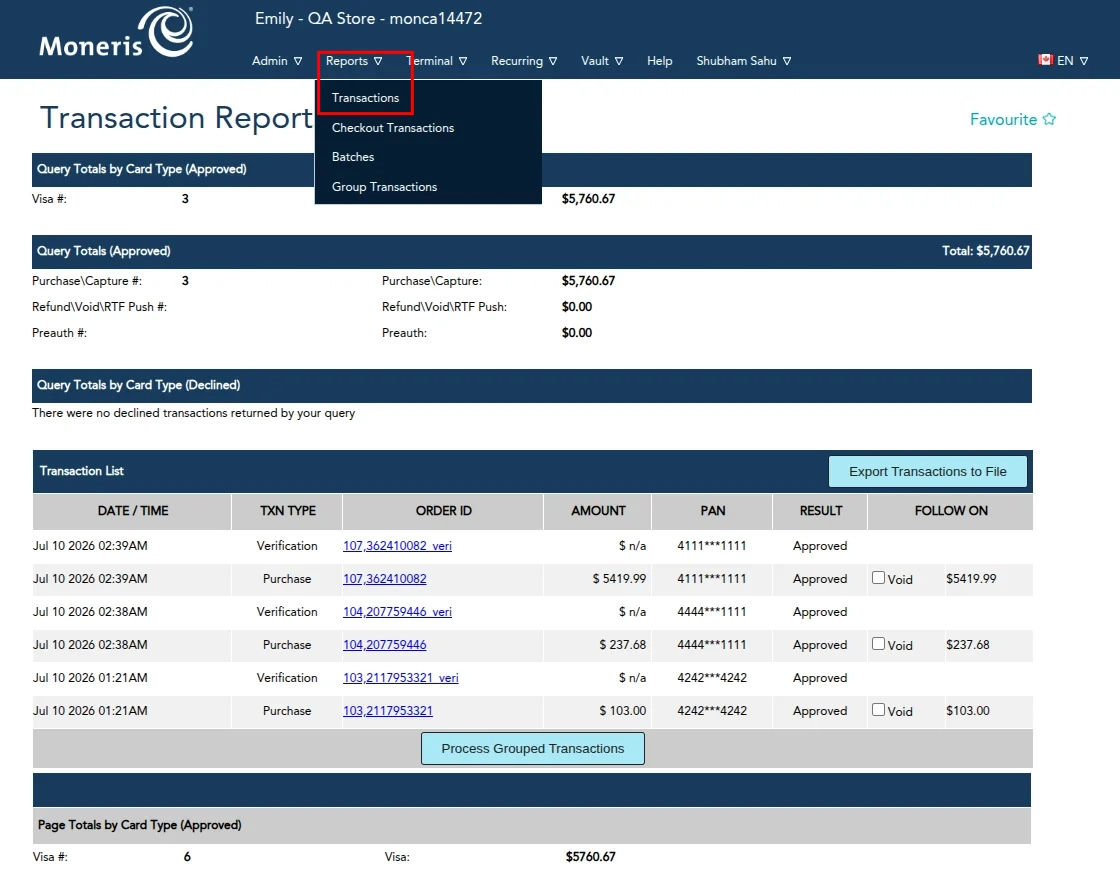Click the RESULT column header
This screenshot has width=1120, height=880.
(x=820, y=511)
